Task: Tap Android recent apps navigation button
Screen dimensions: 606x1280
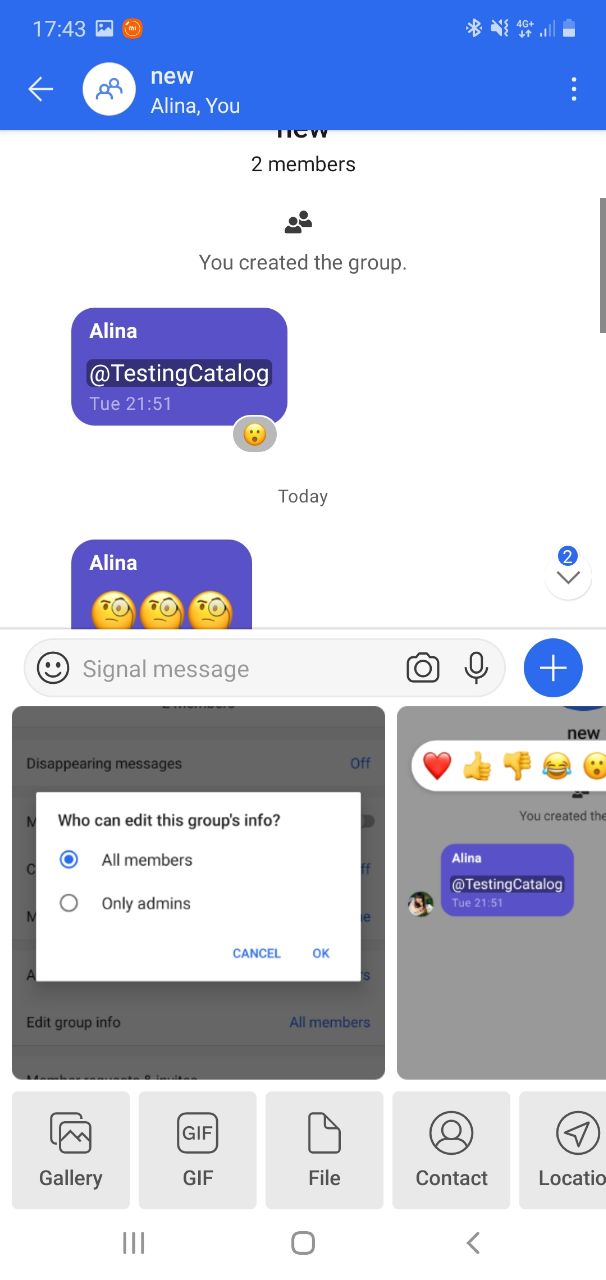Action: tap(133, 1243)
